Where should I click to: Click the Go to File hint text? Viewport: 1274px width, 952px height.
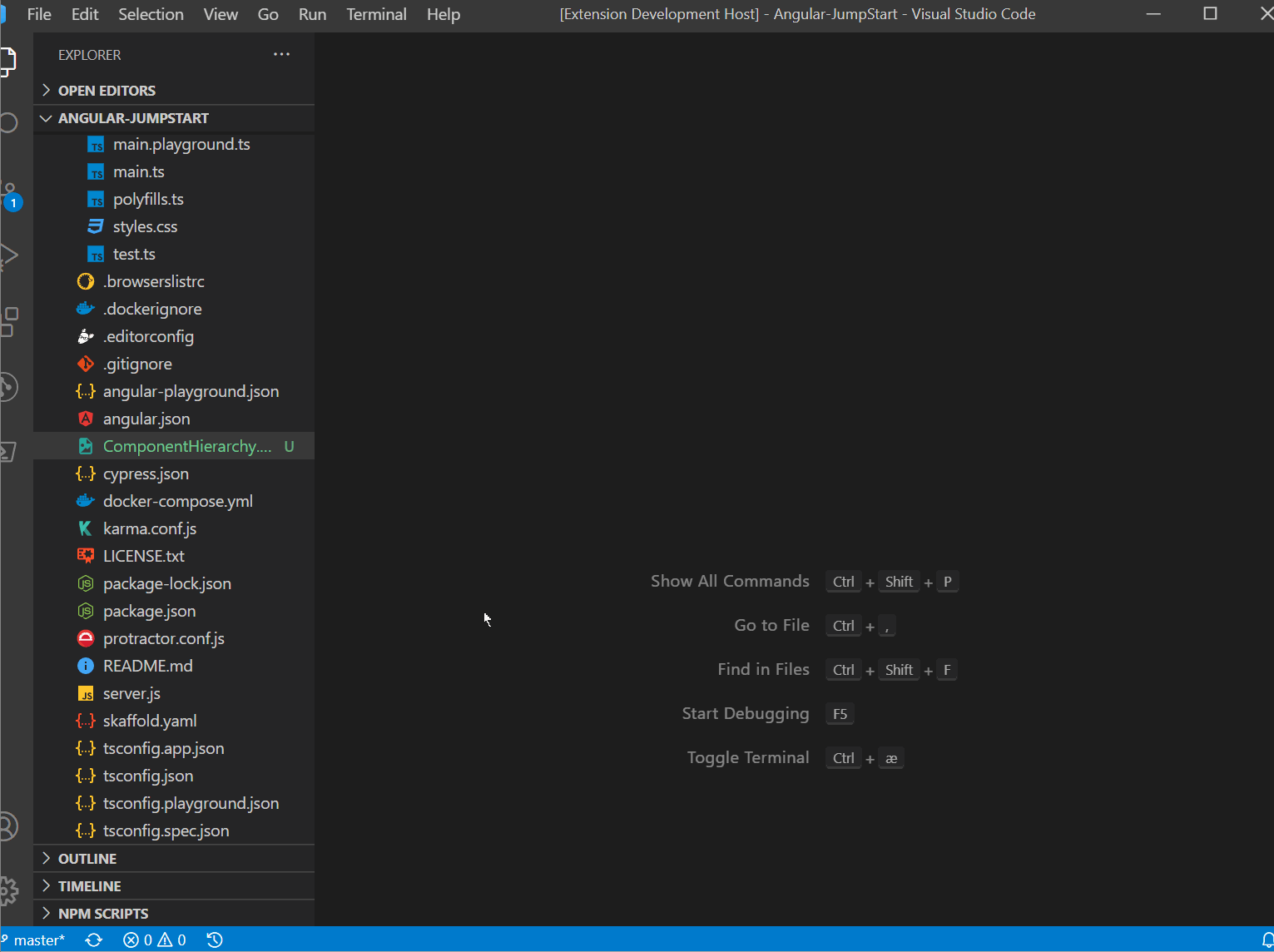(771, 625)
